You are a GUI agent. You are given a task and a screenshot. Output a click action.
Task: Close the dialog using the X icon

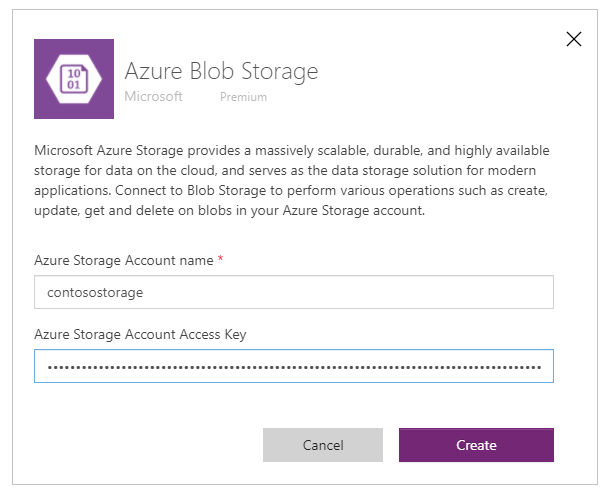[x=574, y=39]
